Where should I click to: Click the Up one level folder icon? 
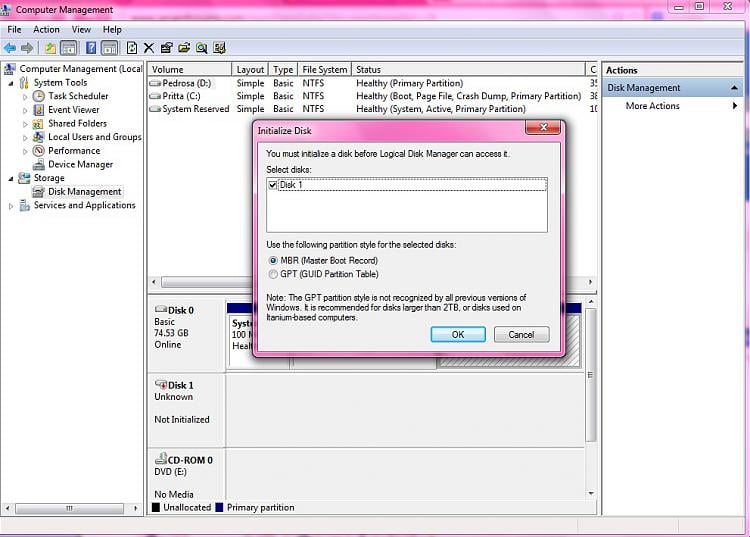[x=50, y=48]
